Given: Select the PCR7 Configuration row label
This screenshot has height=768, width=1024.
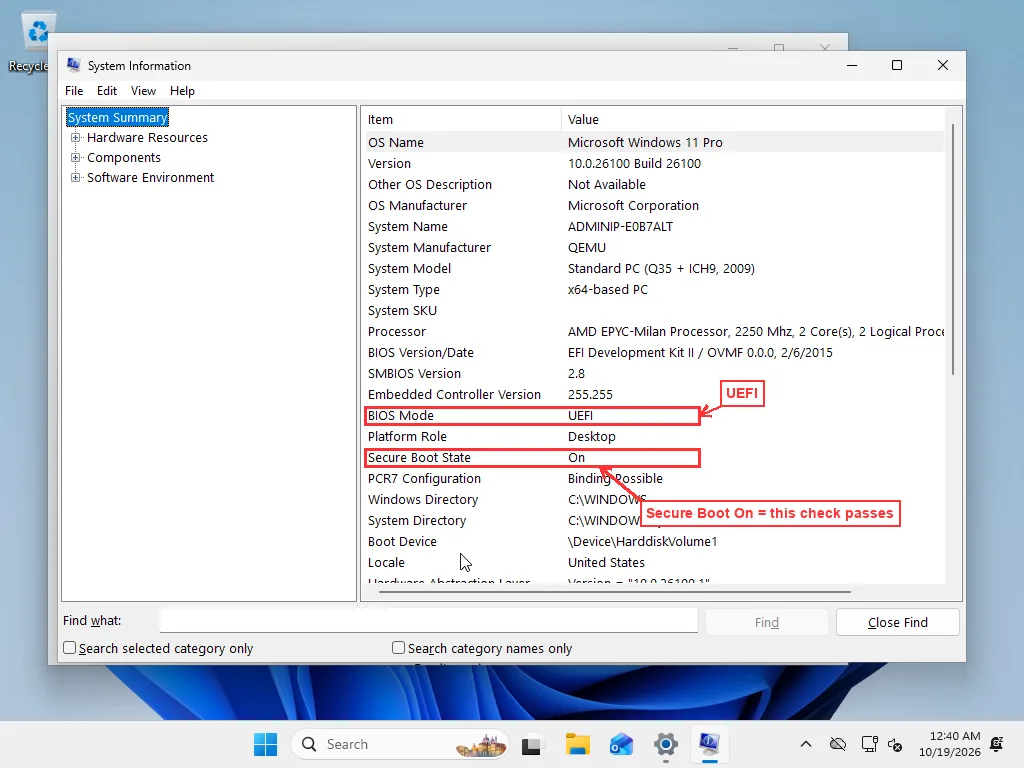Looking at the screenshot, I should tap(424, 479).
